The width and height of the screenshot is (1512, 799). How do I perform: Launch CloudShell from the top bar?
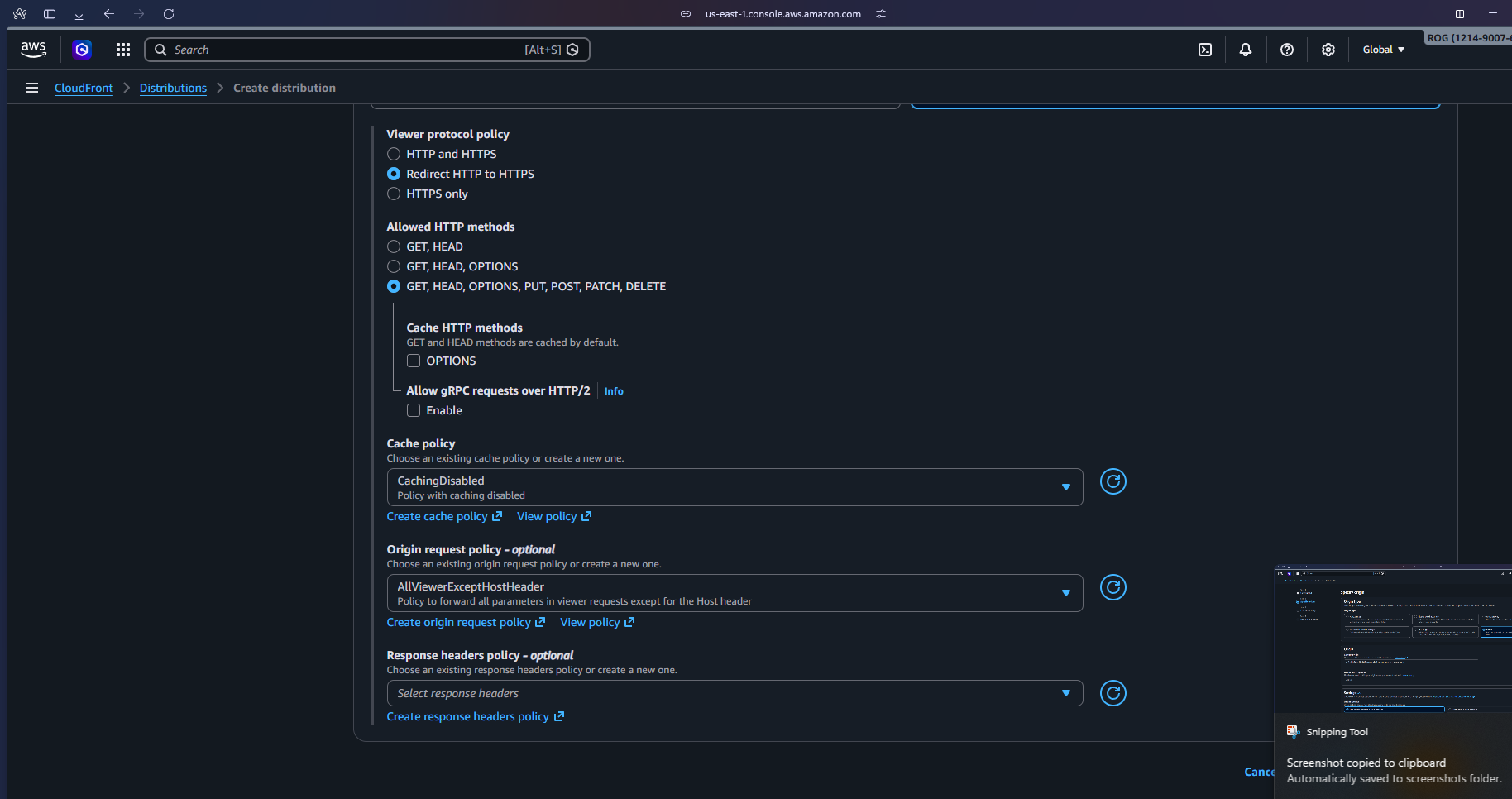tap(1205, 50)
